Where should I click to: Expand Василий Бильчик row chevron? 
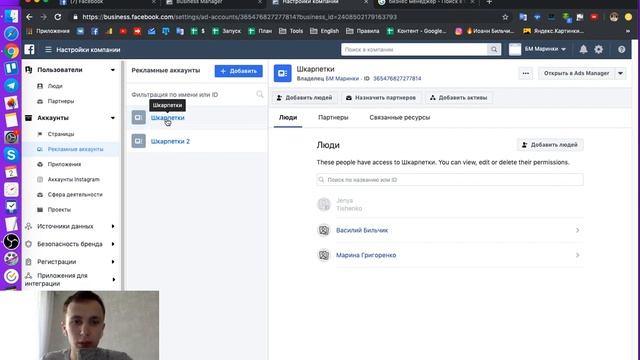pos(577,230)
